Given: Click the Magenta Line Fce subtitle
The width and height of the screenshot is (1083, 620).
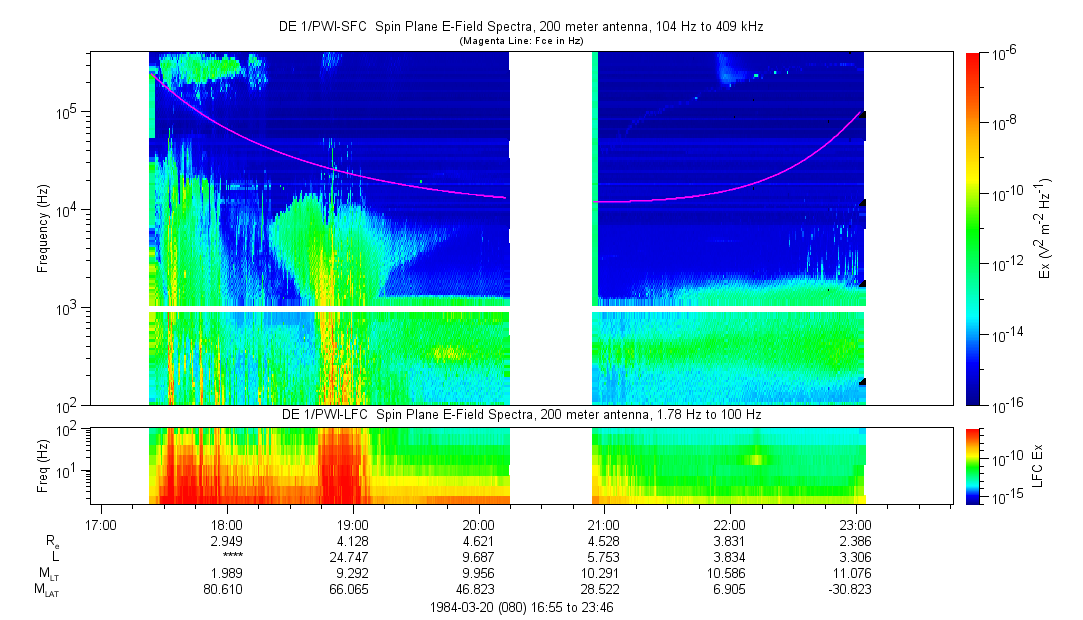Looking at the screenshot, I should pyautogui.click(x=520, y=41).
